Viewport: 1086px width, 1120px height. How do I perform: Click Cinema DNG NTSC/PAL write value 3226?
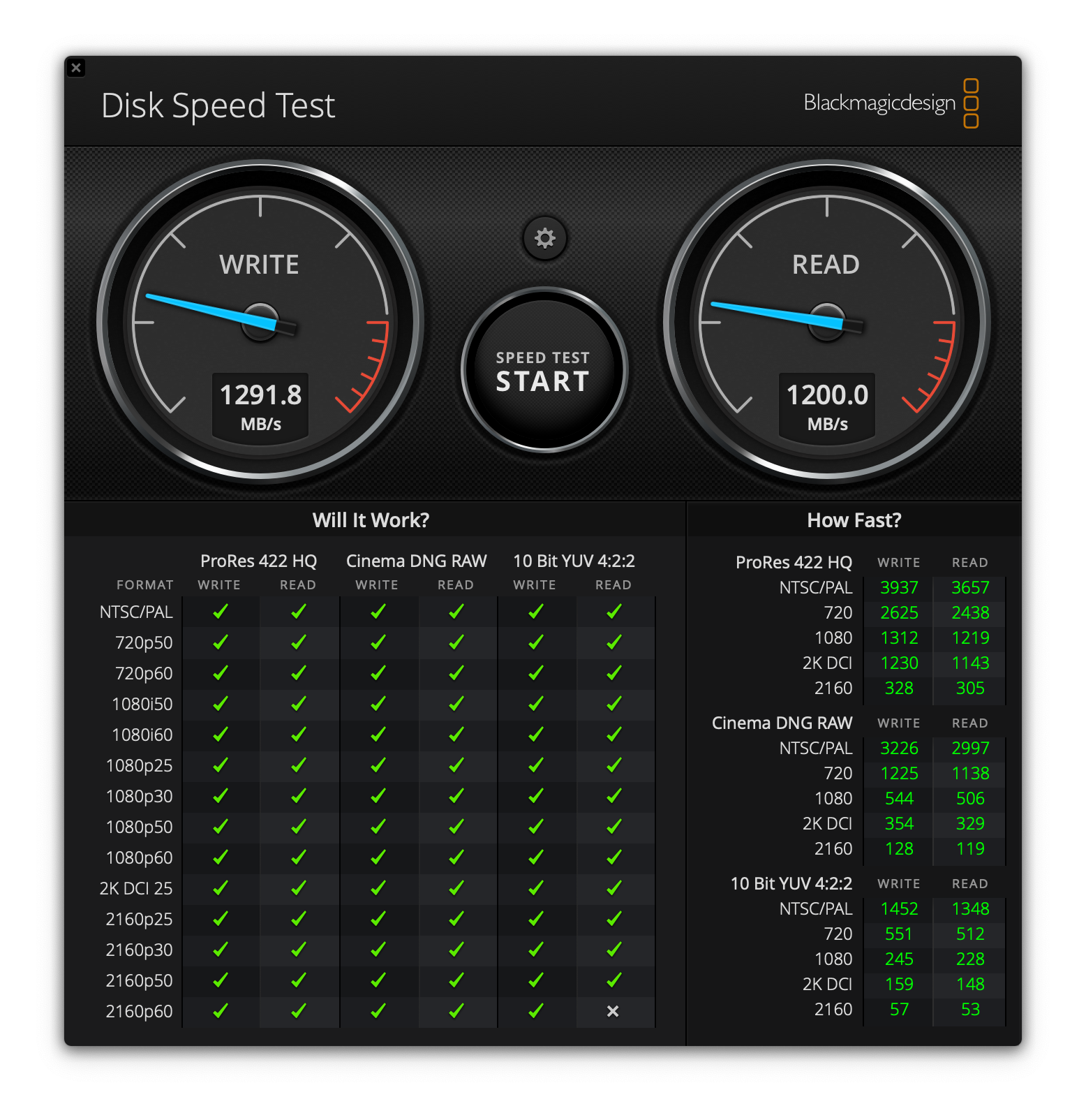(x=899, y=749)
